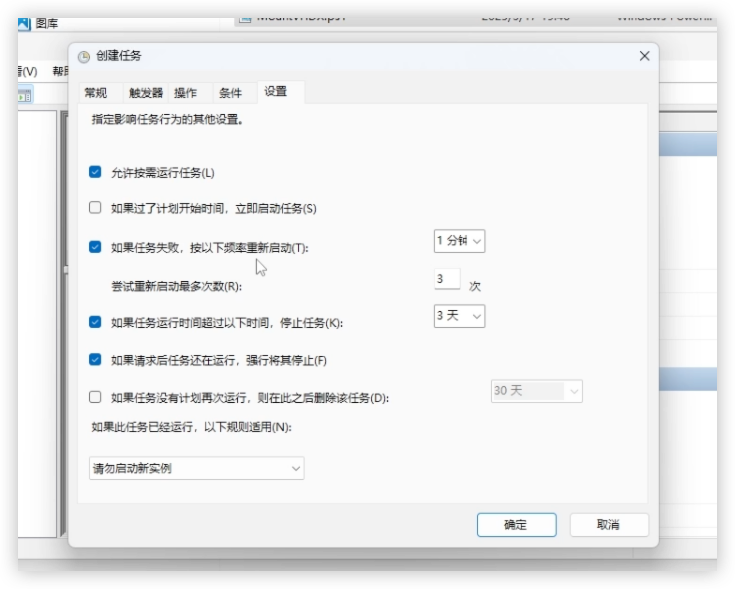
Task: Close the 创建任务 dialog with the X
Action: coord(644,57)
